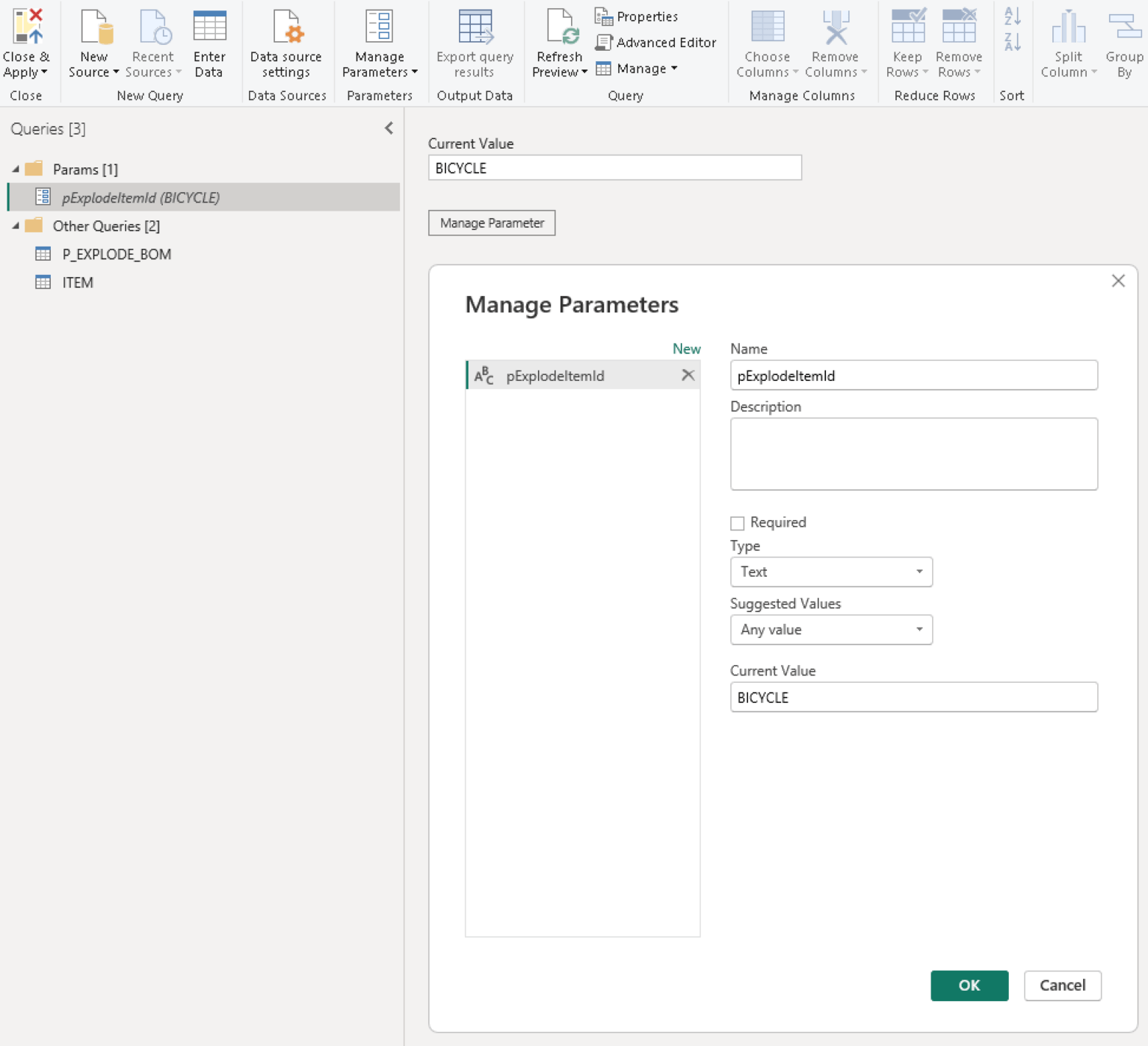The width and height of the screenshot is (1148, 1046).
Task: Cancel the Manage Parameters dialog
Action: [1063, 985]
